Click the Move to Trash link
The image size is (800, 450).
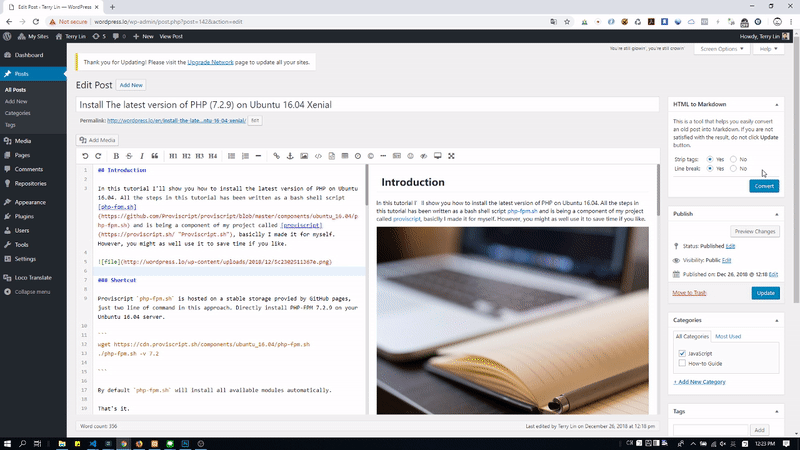point(689,293)
